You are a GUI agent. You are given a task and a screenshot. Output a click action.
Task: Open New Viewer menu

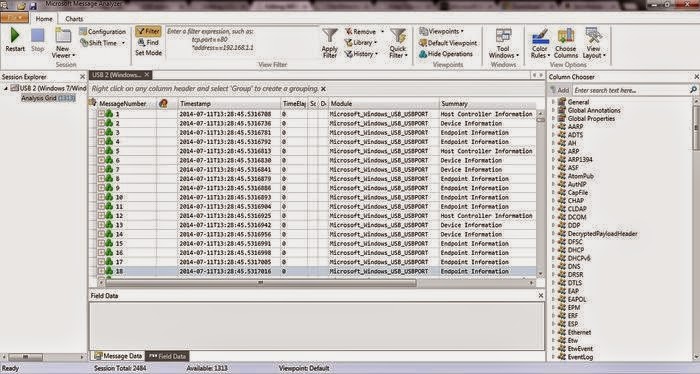pyautogui.click(x=63, y=43)
